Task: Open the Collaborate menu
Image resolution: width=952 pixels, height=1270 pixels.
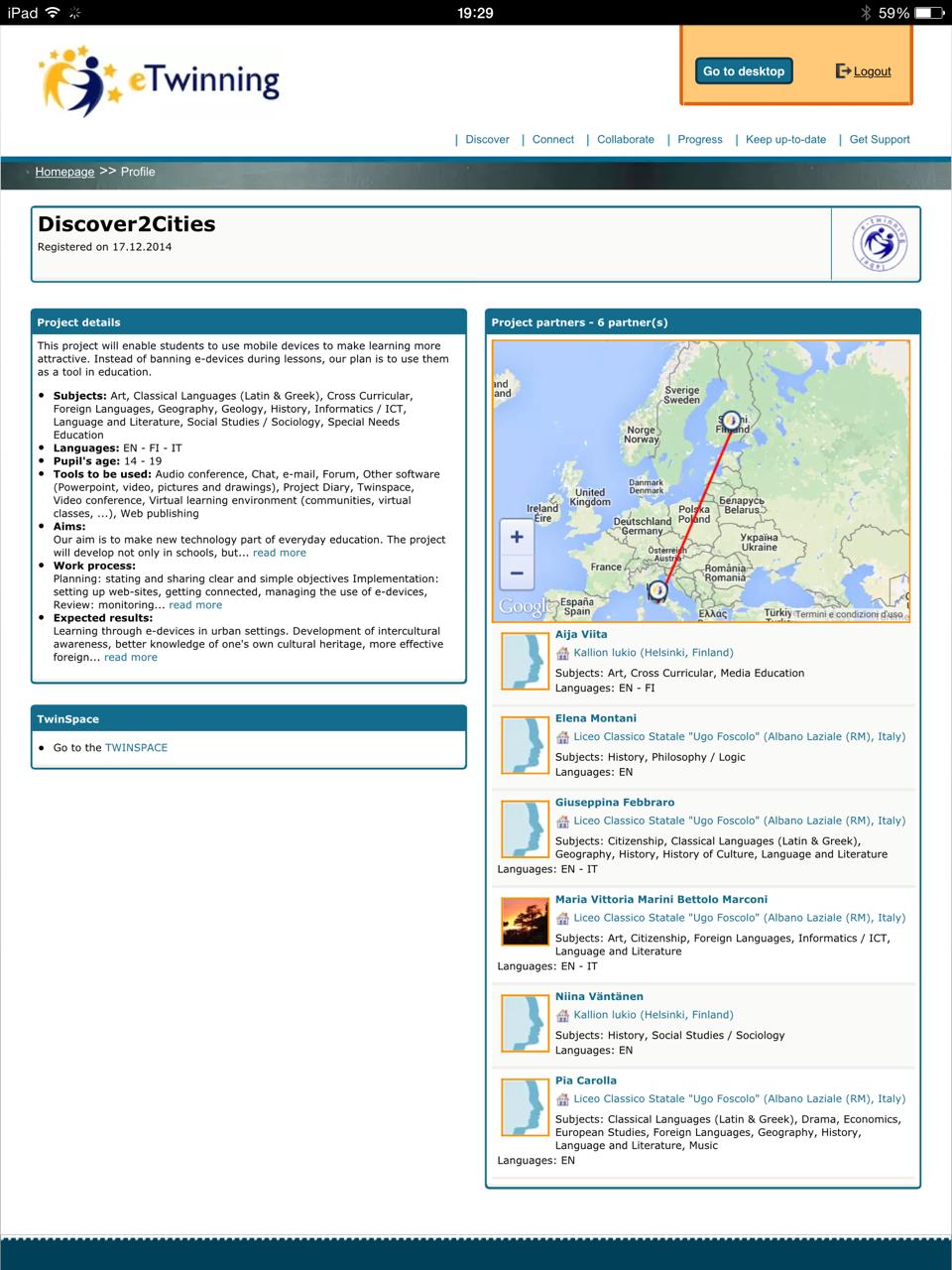Action: (x=626, y=140)
